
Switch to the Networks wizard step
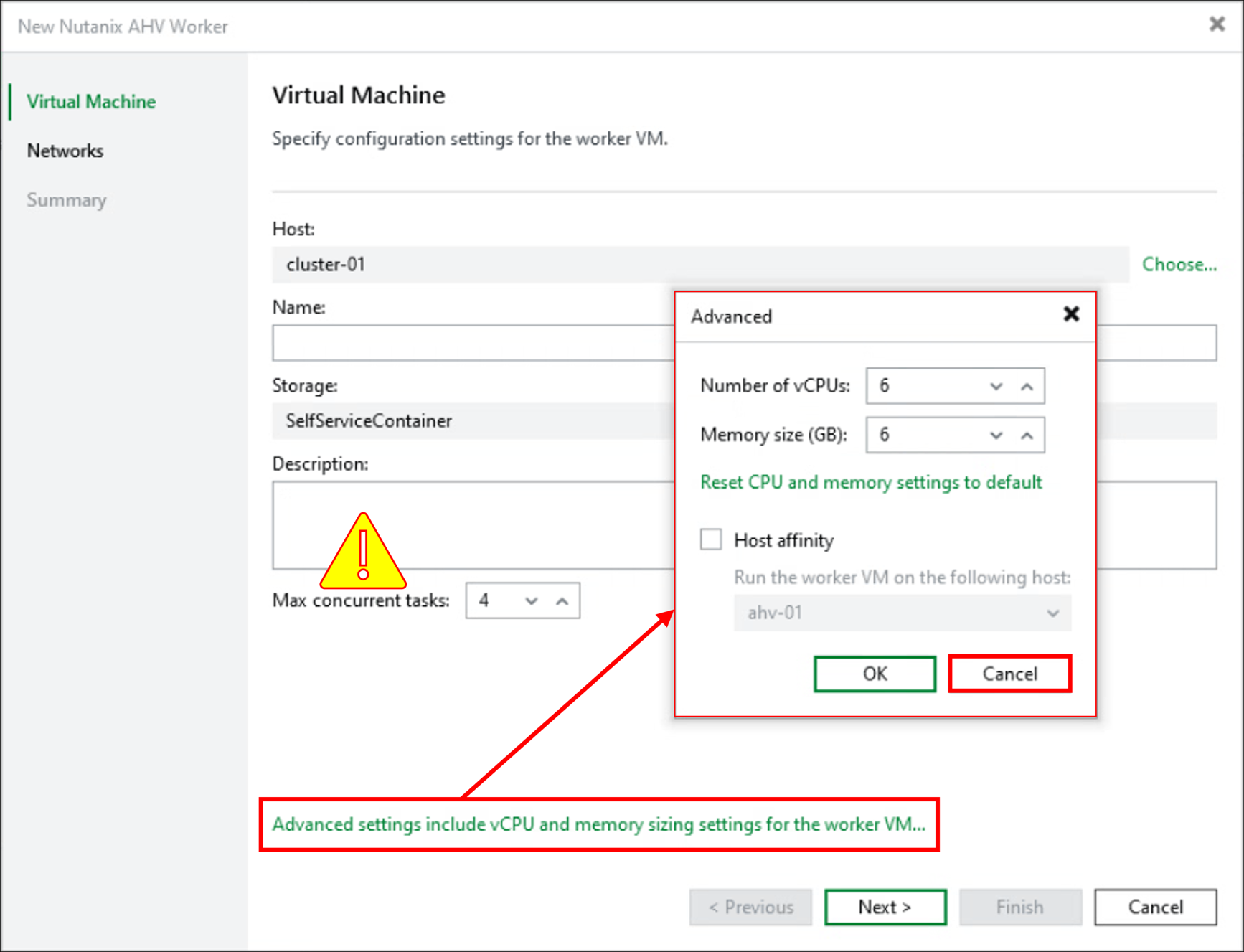tap(65, 151)
